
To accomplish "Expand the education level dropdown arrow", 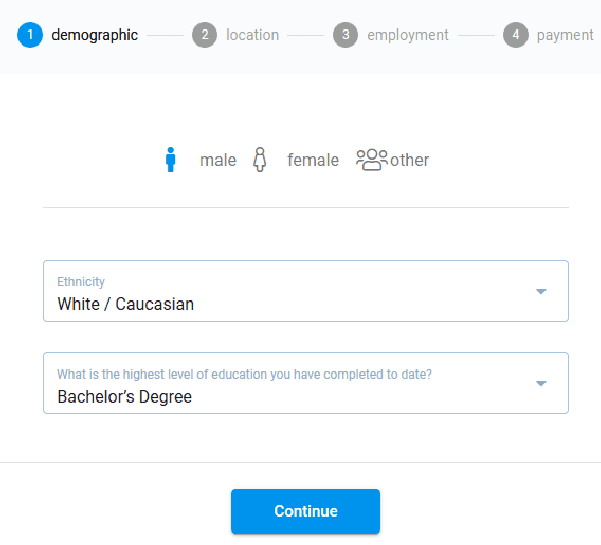I will point(541,384).
